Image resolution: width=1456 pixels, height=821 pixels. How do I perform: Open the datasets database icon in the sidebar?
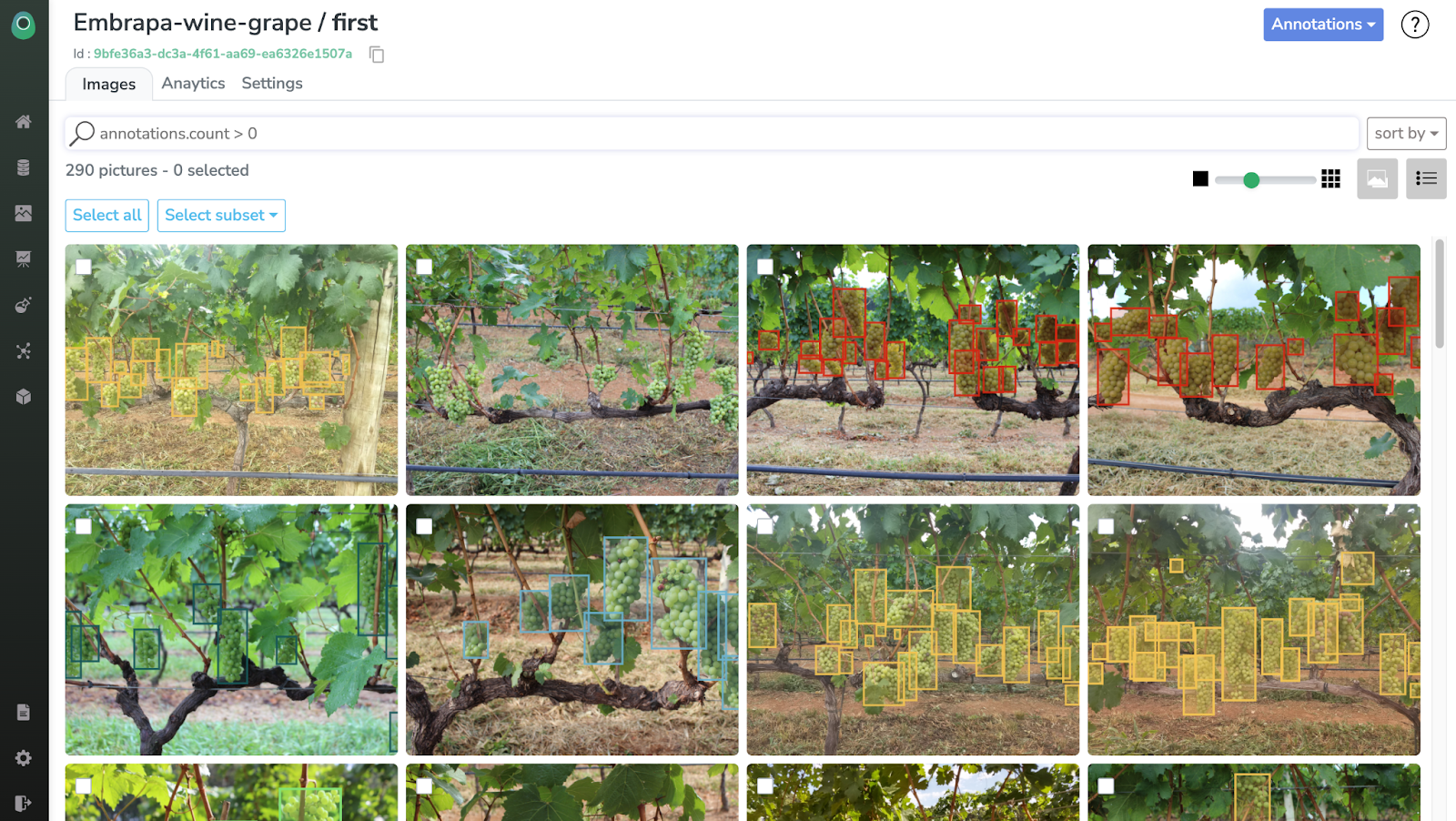[24, 167]
